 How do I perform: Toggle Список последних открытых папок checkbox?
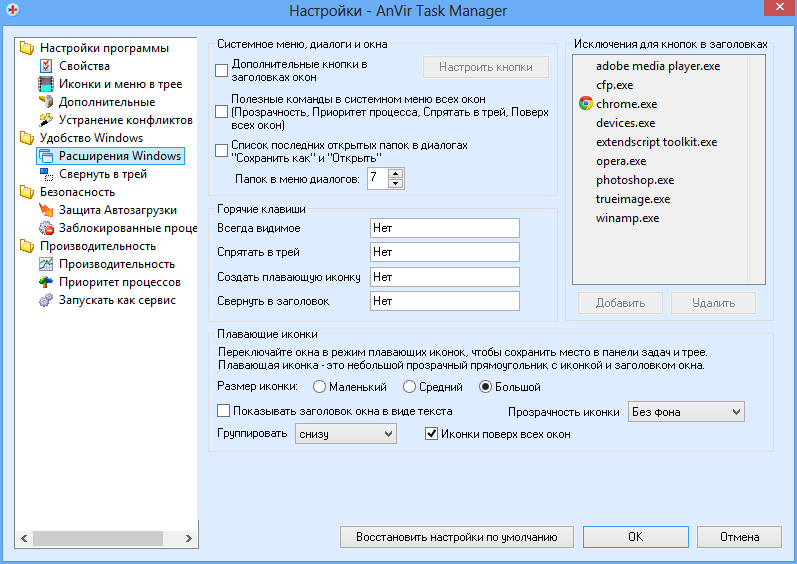pyautogui.click(x=222, y=151)
